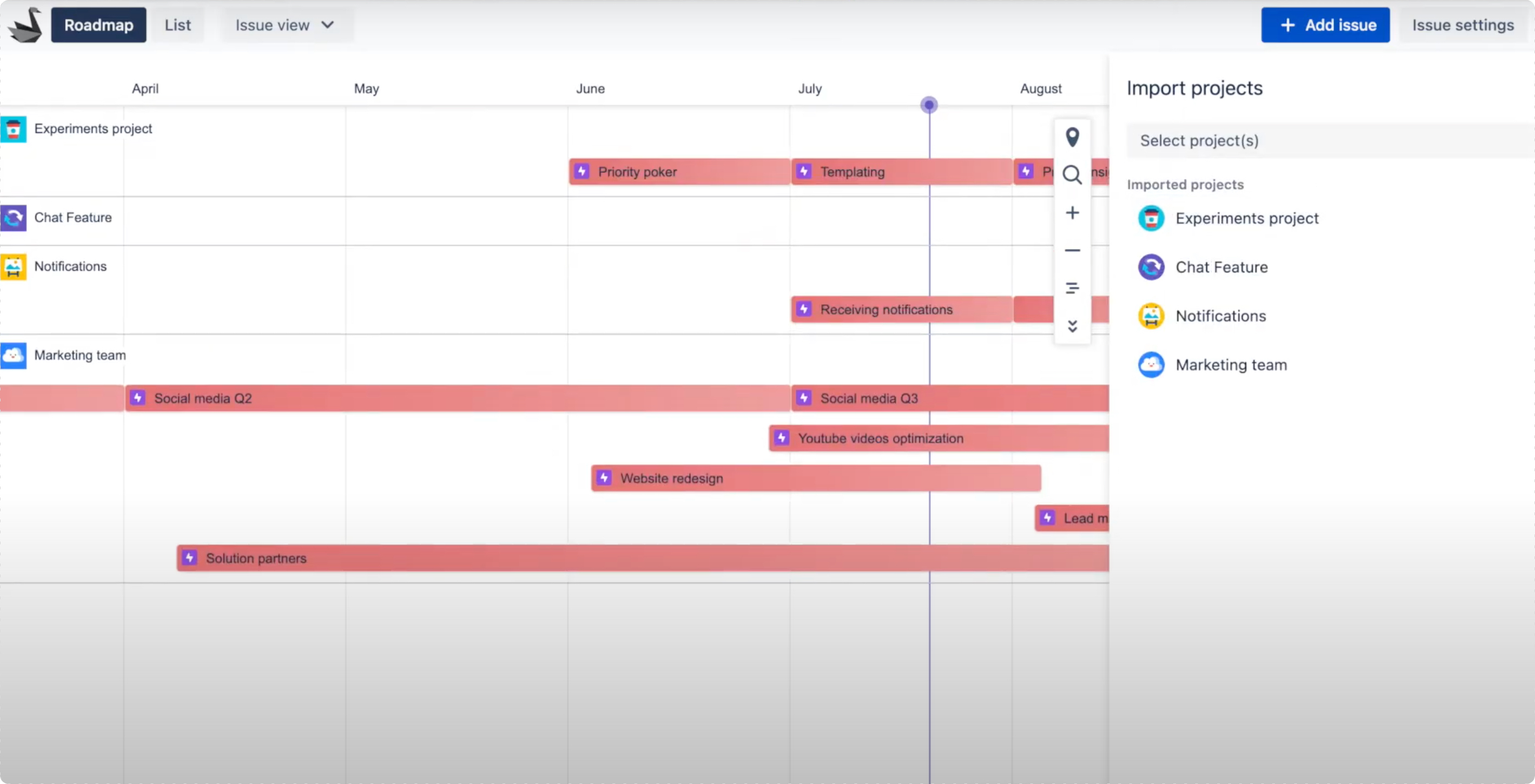Select the Social media Q2 bar

click(x=457, y=398)
